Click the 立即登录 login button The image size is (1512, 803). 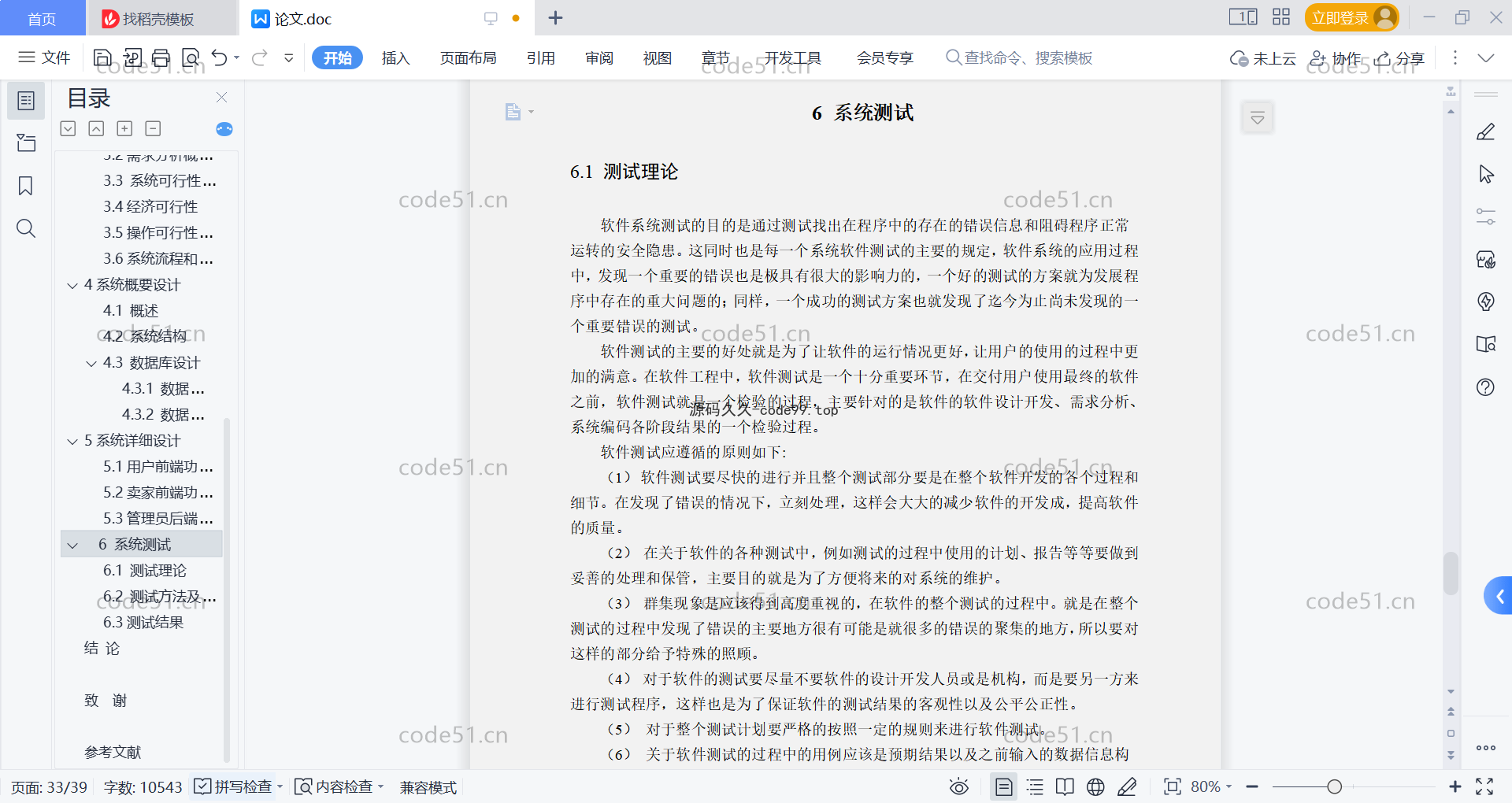pos(1351,17)
